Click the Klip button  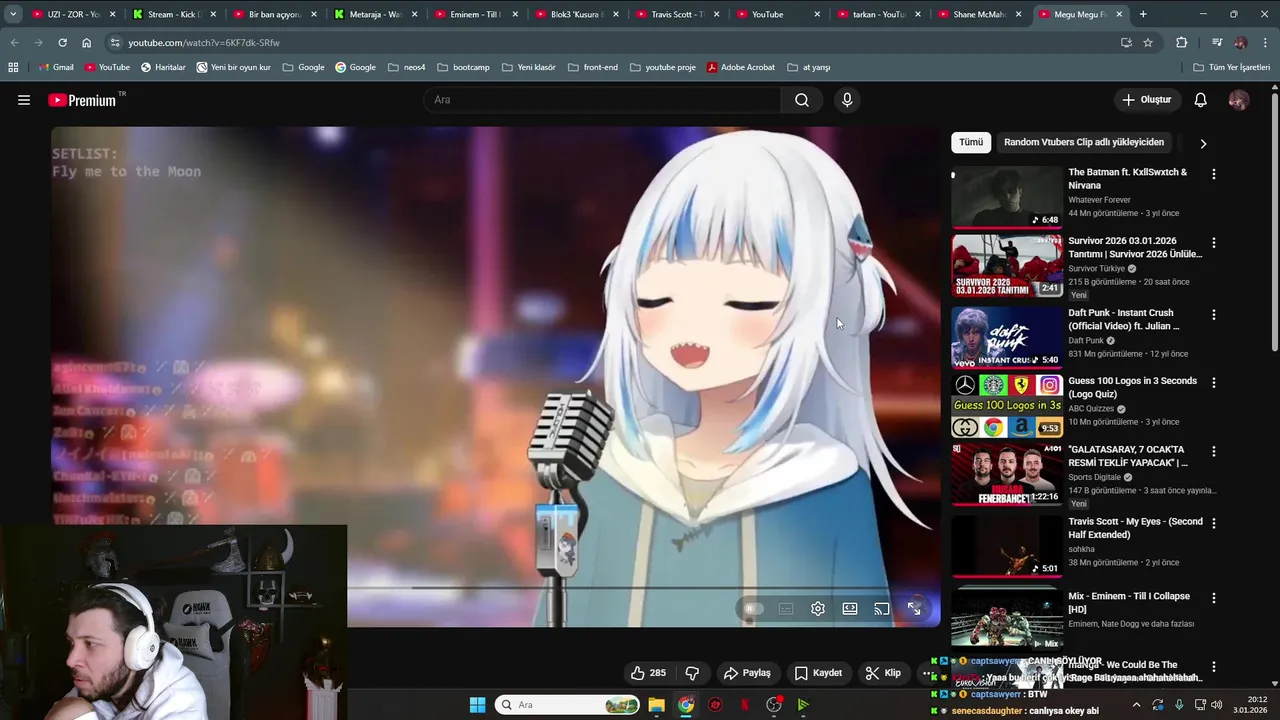883,673
